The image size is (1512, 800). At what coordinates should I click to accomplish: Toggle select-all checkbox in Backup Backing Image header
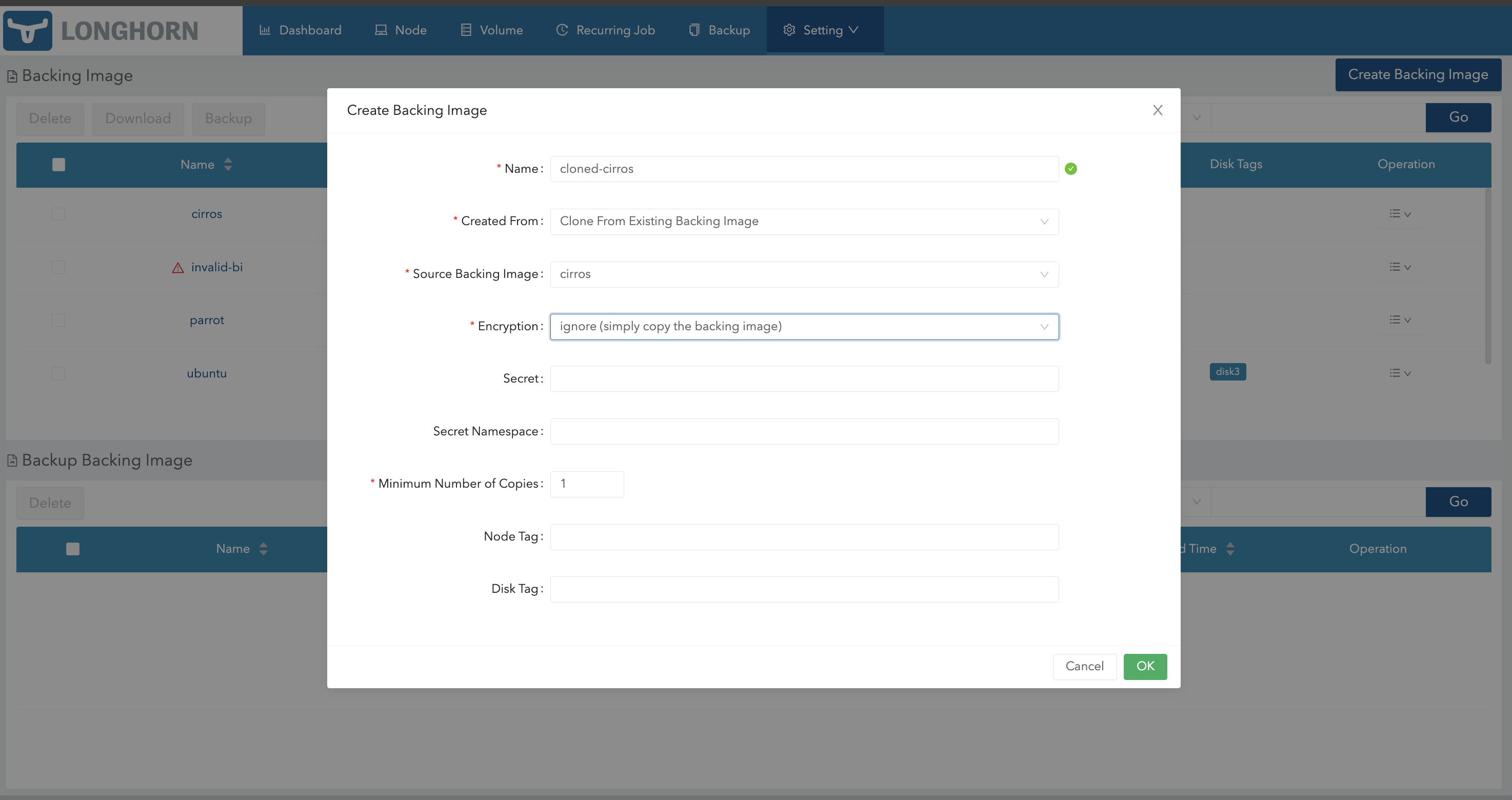tap(73, 549)
